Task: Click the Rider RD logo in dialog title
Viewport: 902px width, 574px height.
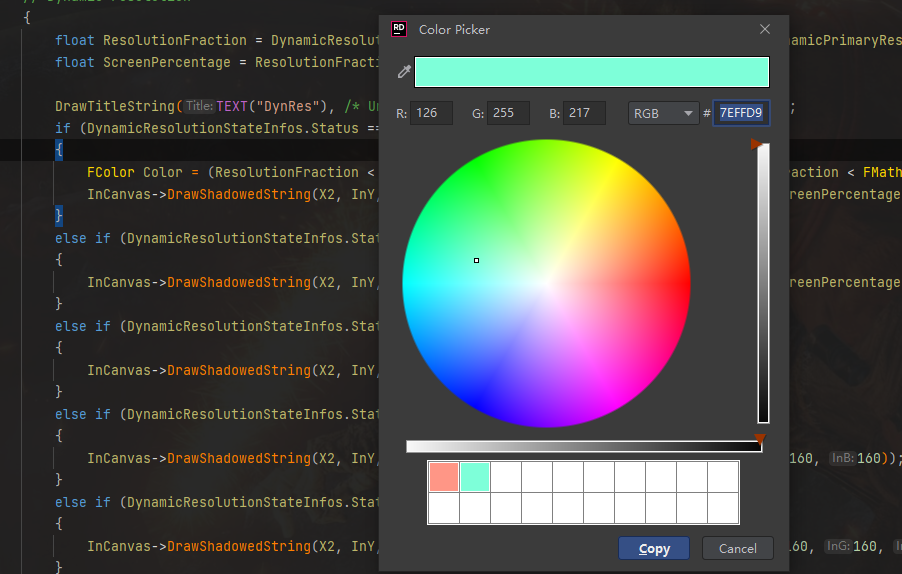Action: coord(399,29)
